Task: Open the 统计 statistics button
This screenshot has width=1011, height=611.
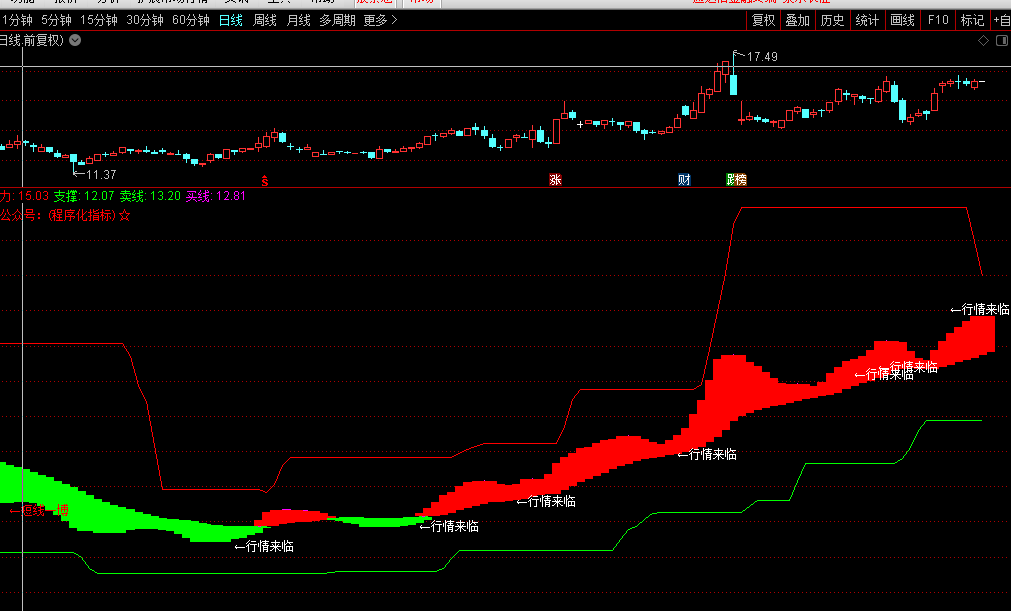Action: pos(867,20)
